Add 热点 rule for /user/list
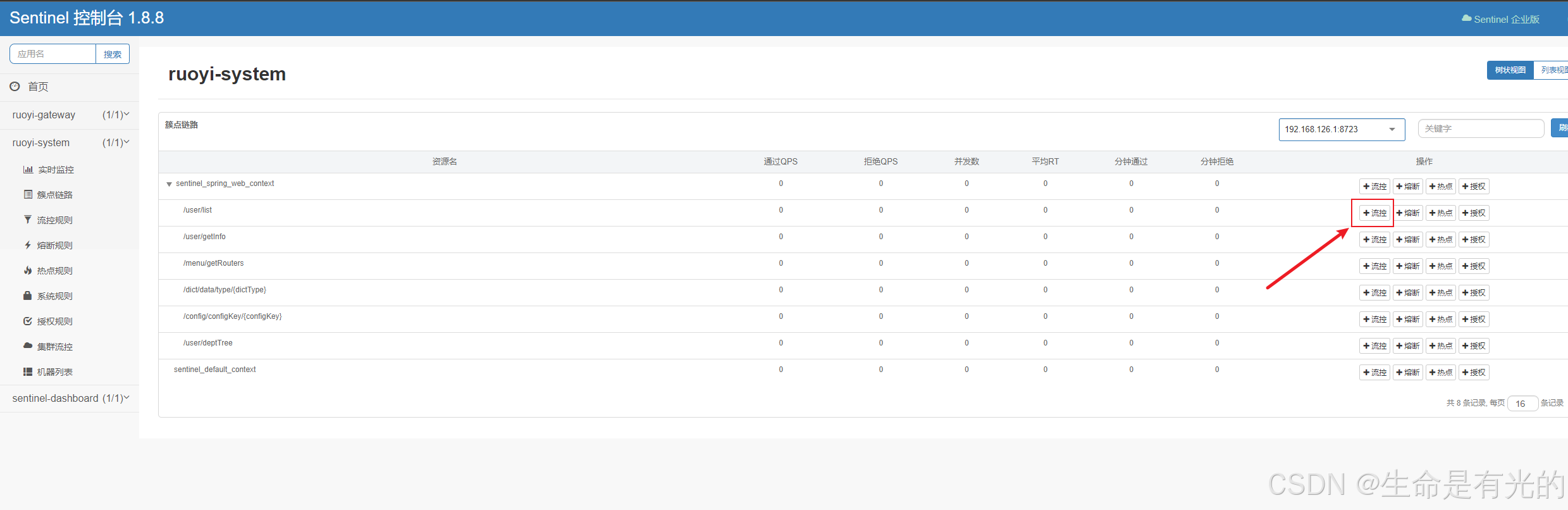The width and height of the screenshot is (1568, 510). click(1440, 213)
